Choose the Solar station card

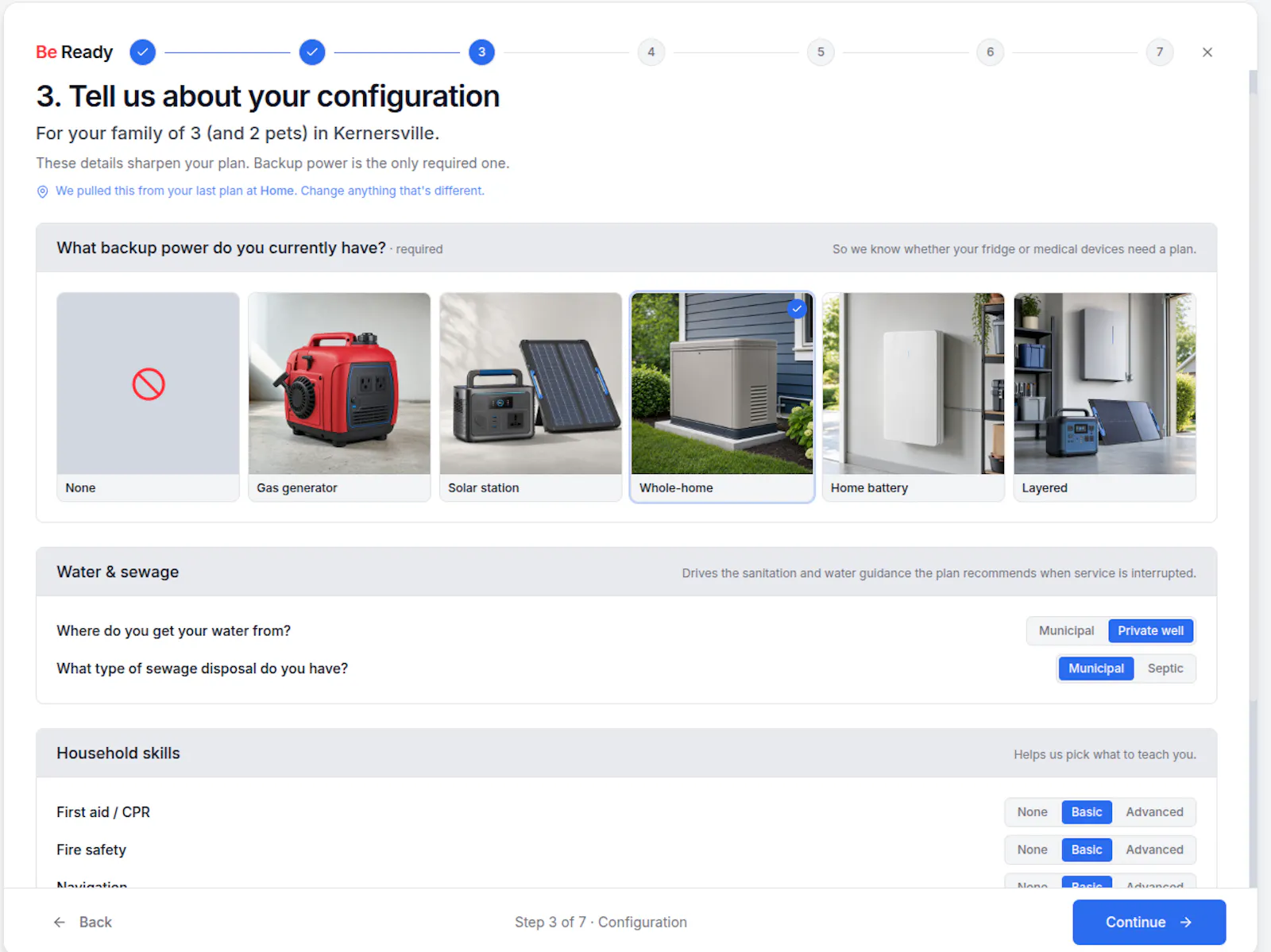[531, 397]
